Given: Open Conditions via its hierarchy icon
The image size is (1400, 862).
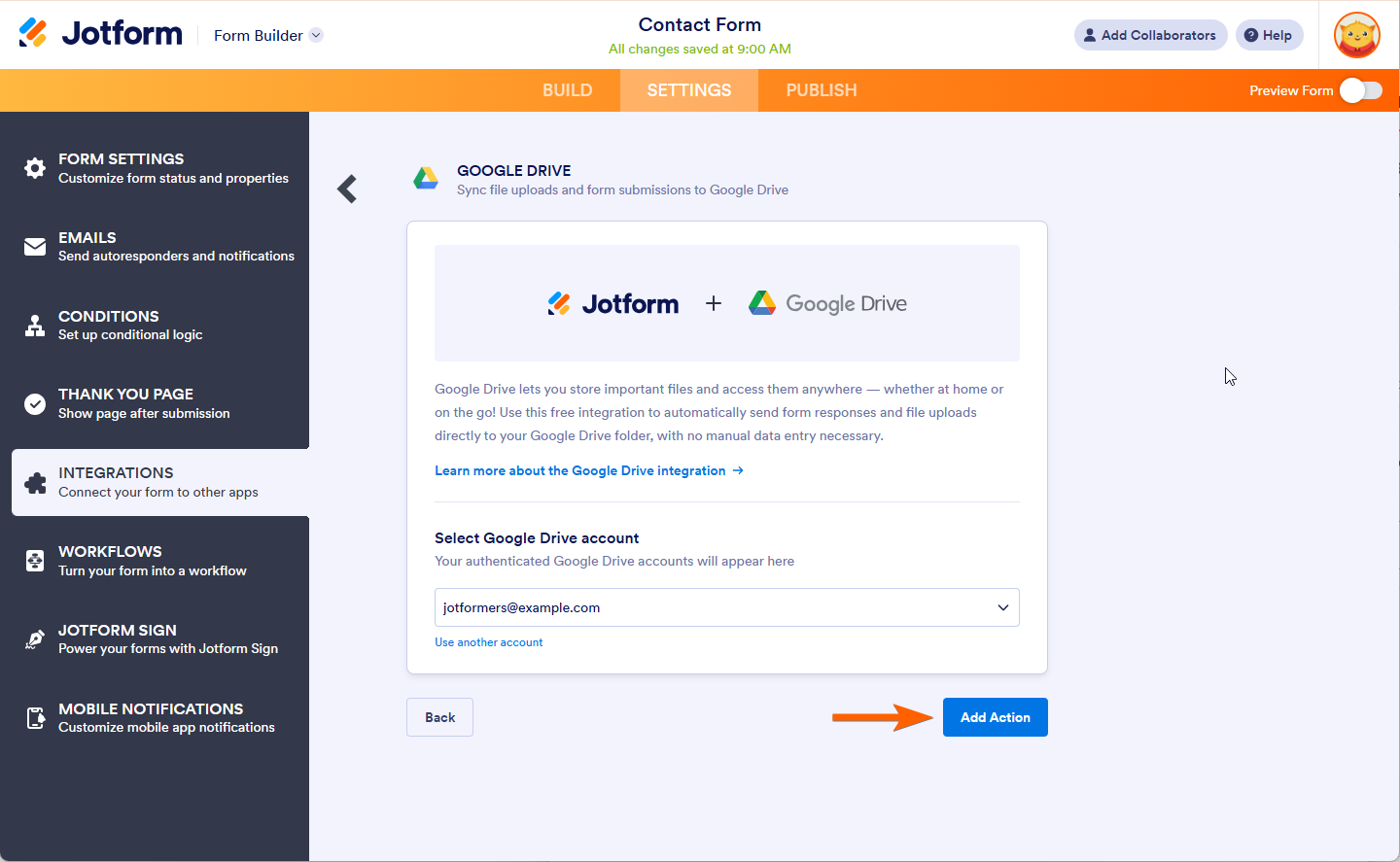Looking at the screenshot, I should click(35, 326).
